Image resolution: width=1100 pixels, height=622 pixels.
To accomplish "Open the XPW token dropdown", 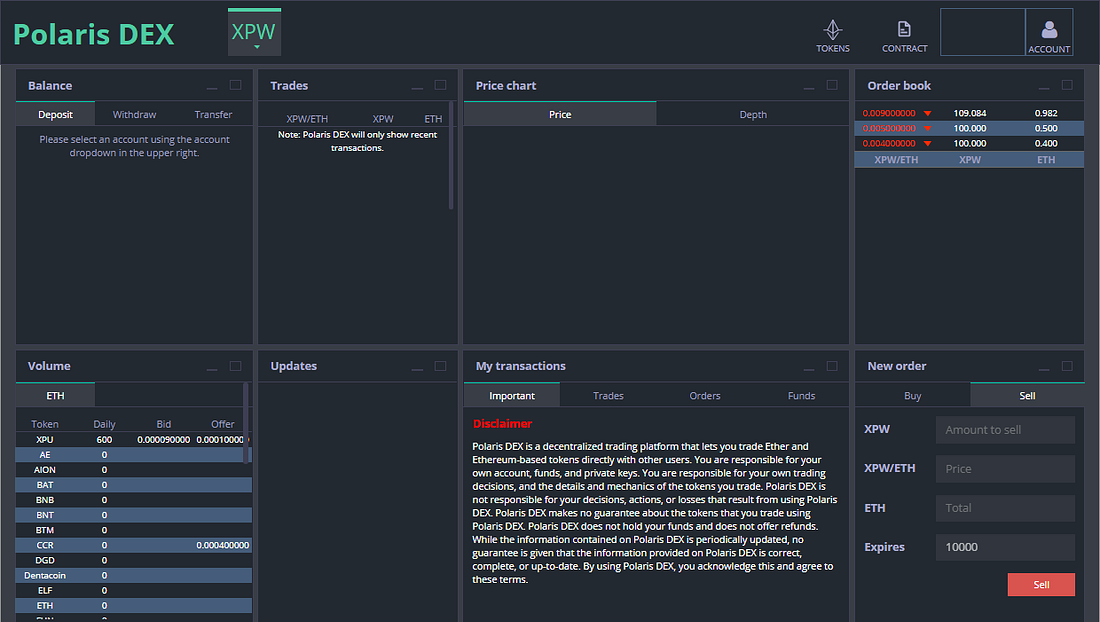I will (254, 32).
